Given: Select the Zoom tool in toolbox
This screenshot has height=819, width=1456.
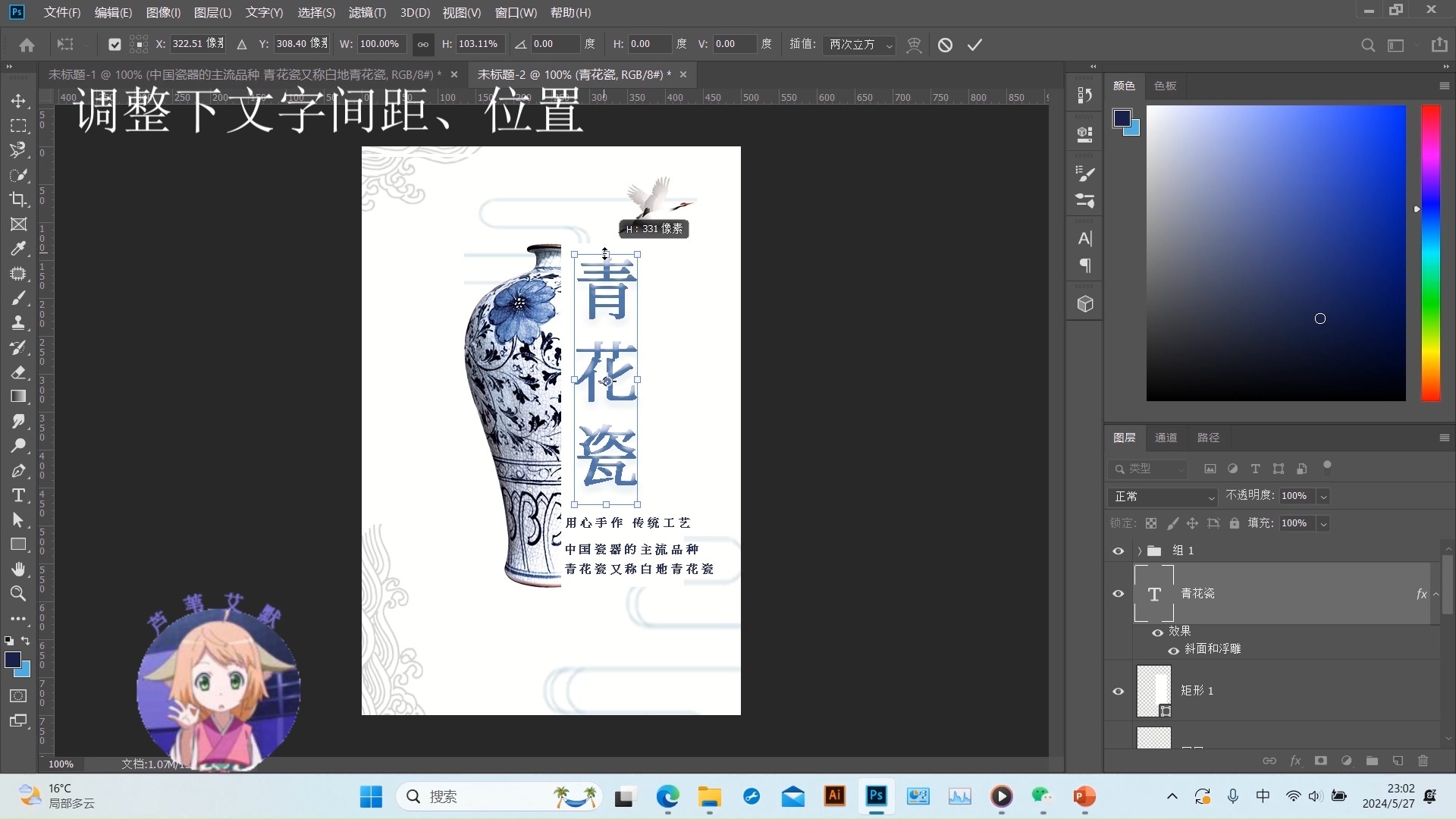Looking at the screenshot, I should 18,594.
